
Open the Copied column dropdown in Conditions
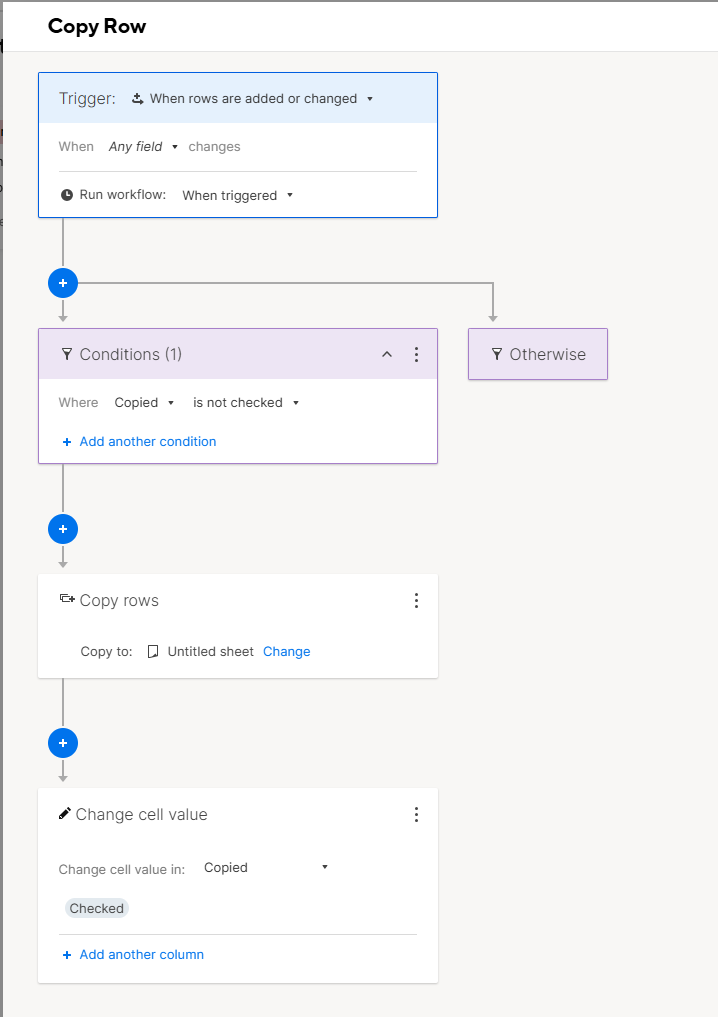[x=144, y=403]
